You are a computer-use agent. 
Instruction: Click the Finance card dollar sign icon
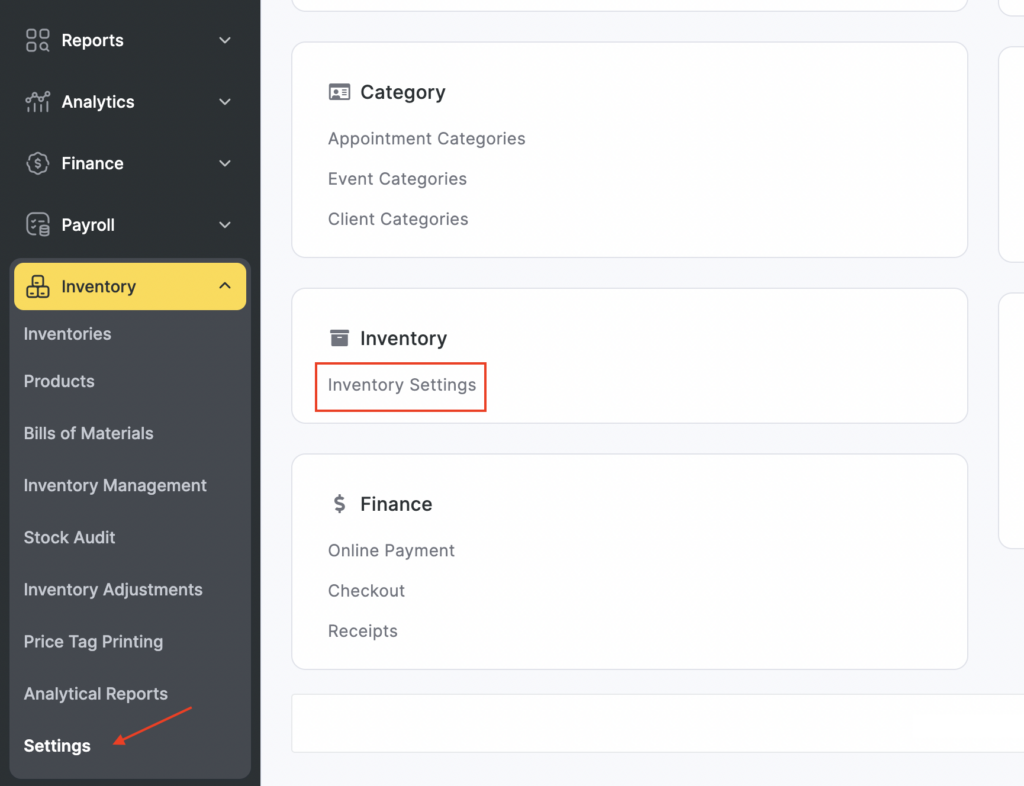(339, 504)
